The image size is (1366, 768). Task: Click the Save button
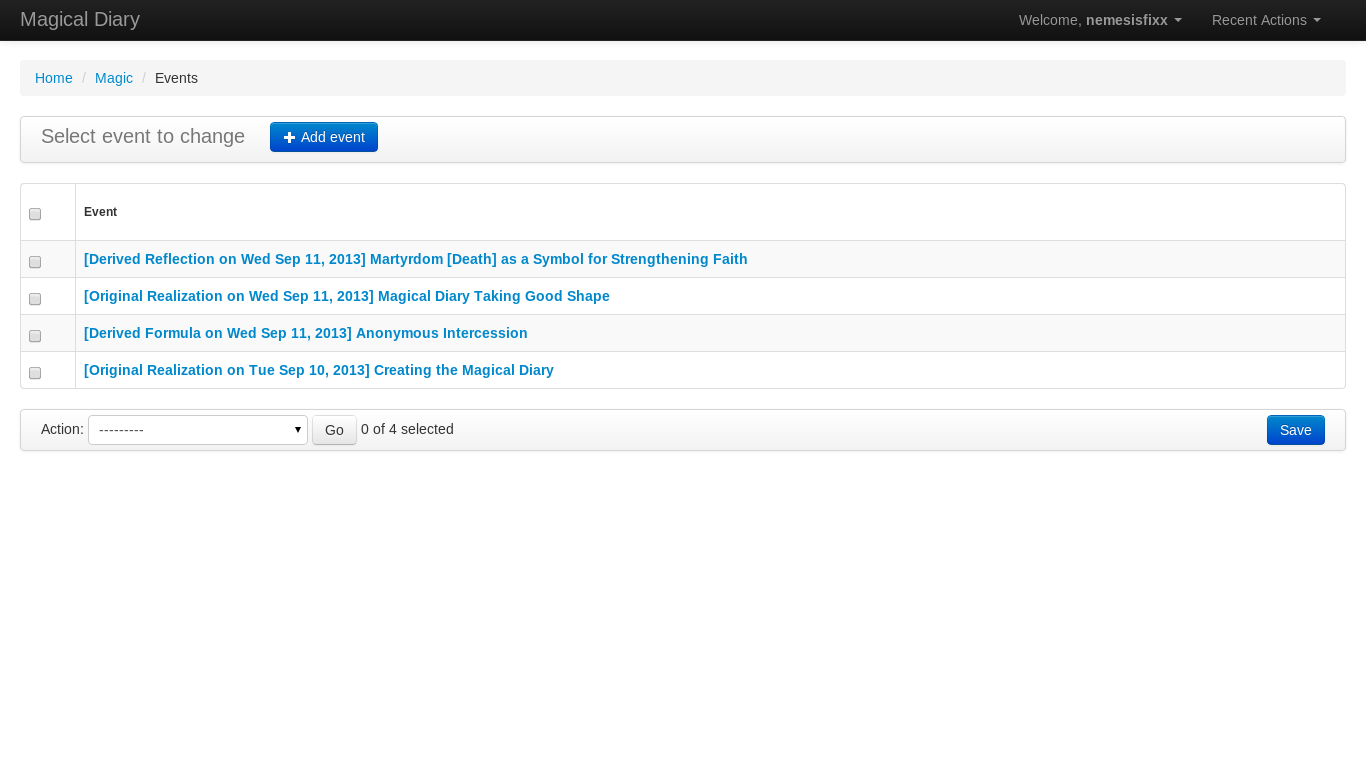click(x=1296, y=430)
